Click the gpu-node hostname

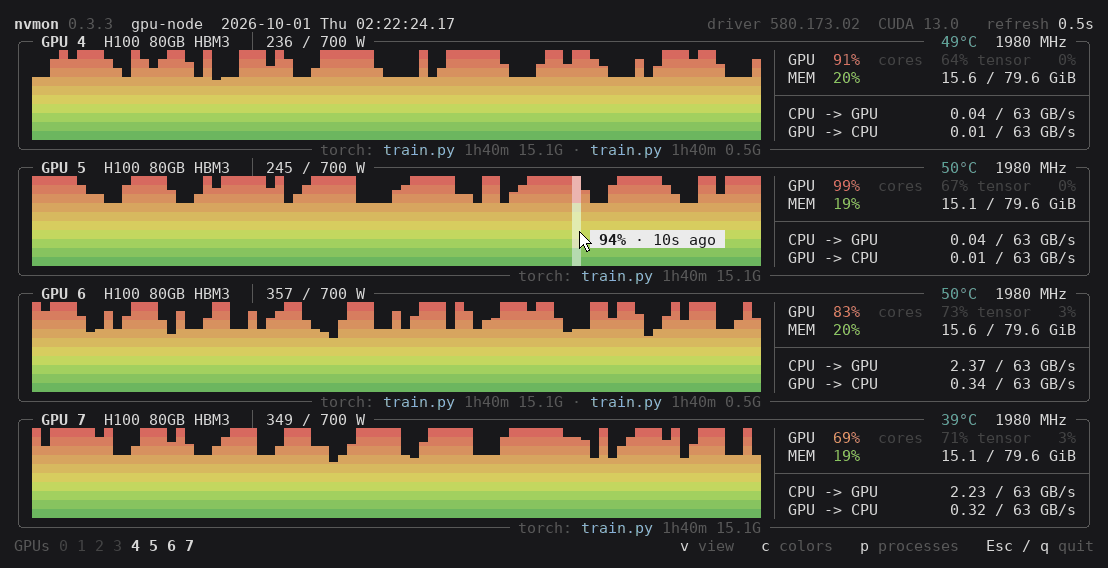tap(167, 24)
